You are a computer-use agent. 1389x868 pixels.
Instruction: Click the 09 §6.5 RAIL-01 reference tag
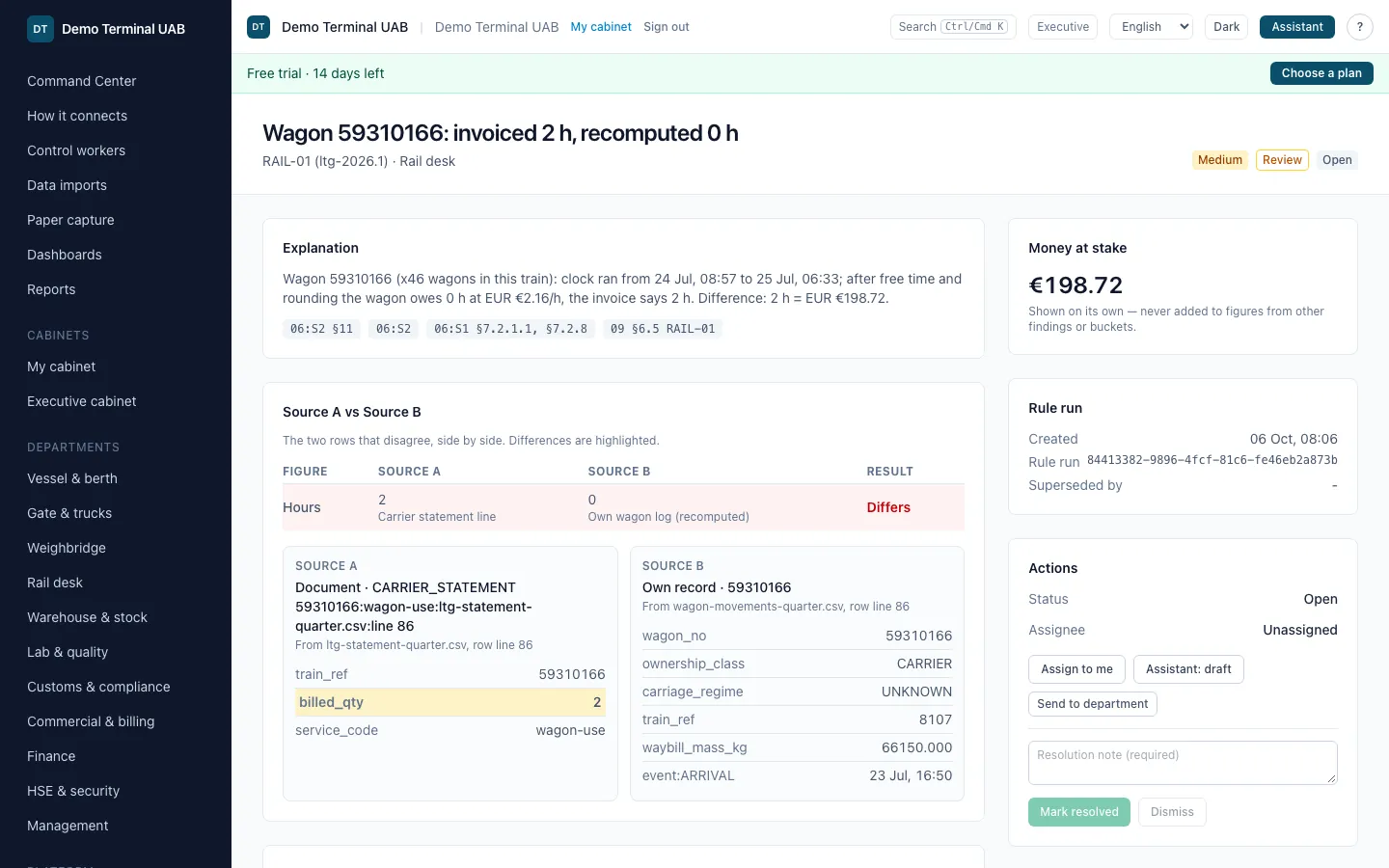point(663,329)
